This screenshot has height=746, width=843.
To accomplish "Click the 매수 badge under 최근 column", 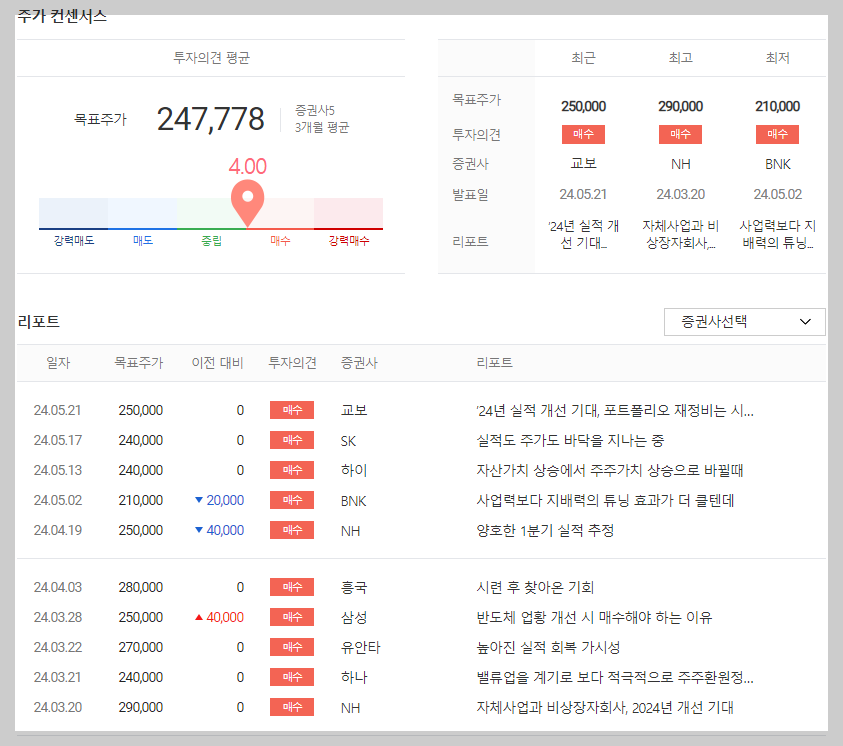I will (583, 134).
